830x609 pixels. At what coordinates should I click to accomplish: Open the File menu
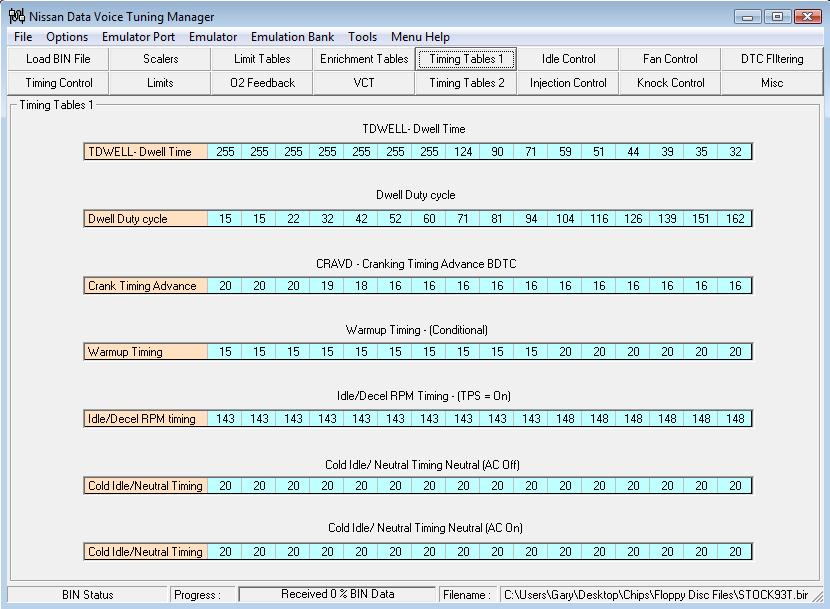coord(23,37)
